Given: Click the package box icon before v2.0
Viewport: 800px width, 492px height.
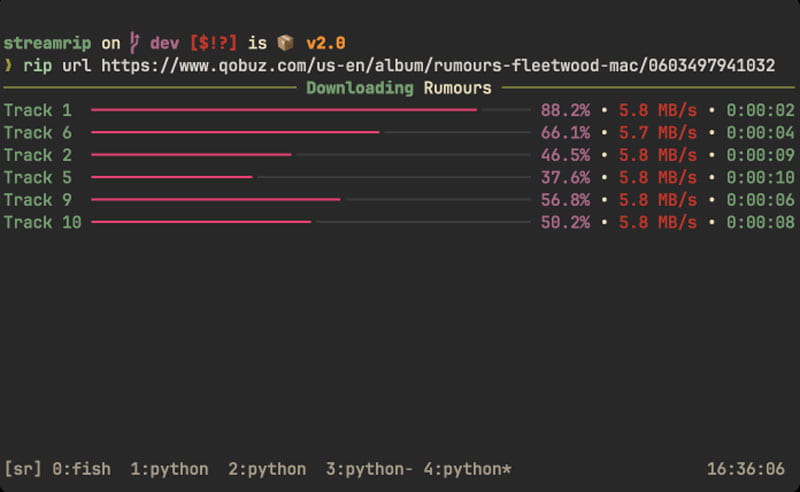Looking at the screenshot, I should [286, 43].
